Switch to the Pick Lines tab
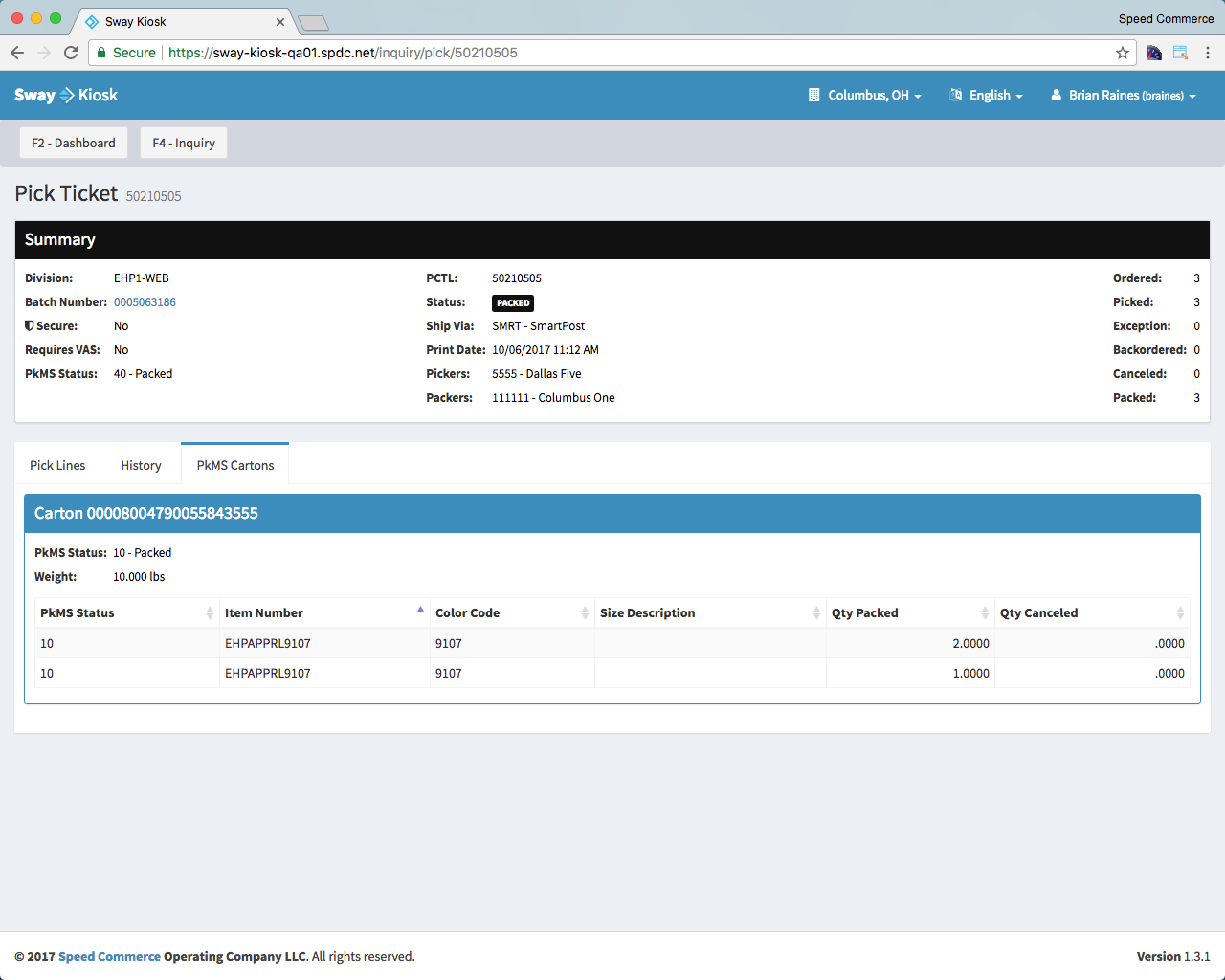 (x=57, y=465)
